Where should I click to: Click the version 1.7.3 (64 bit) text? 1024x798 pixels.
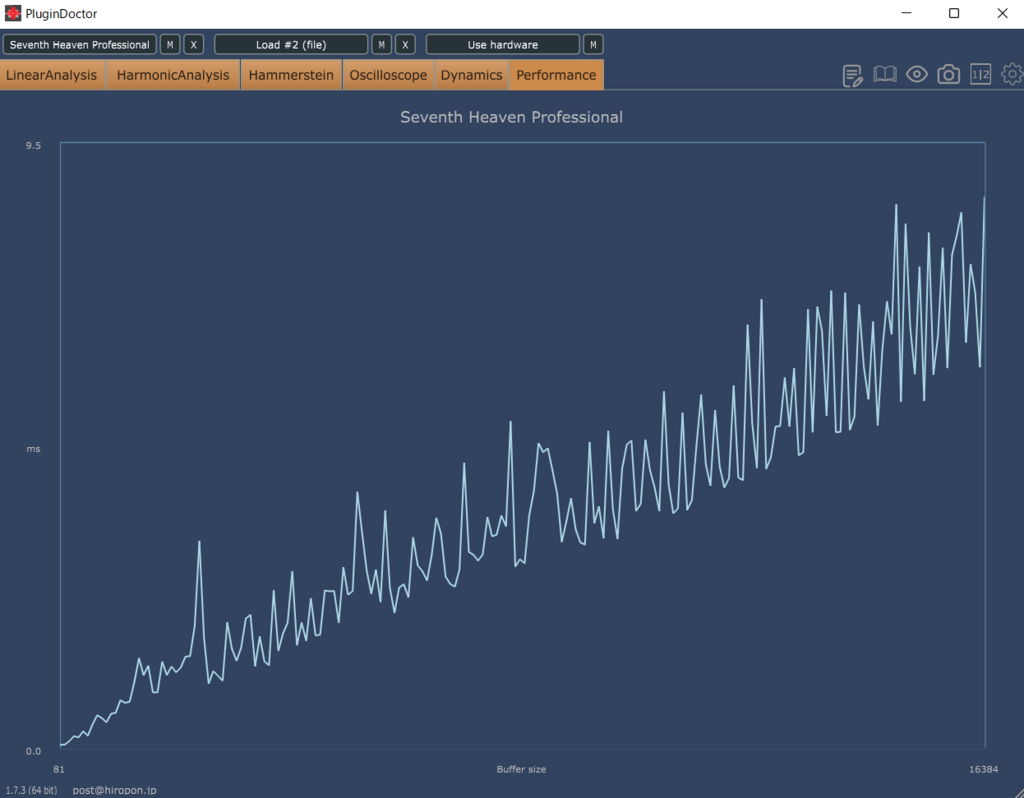pyautogui.click(x=31, y=790)
